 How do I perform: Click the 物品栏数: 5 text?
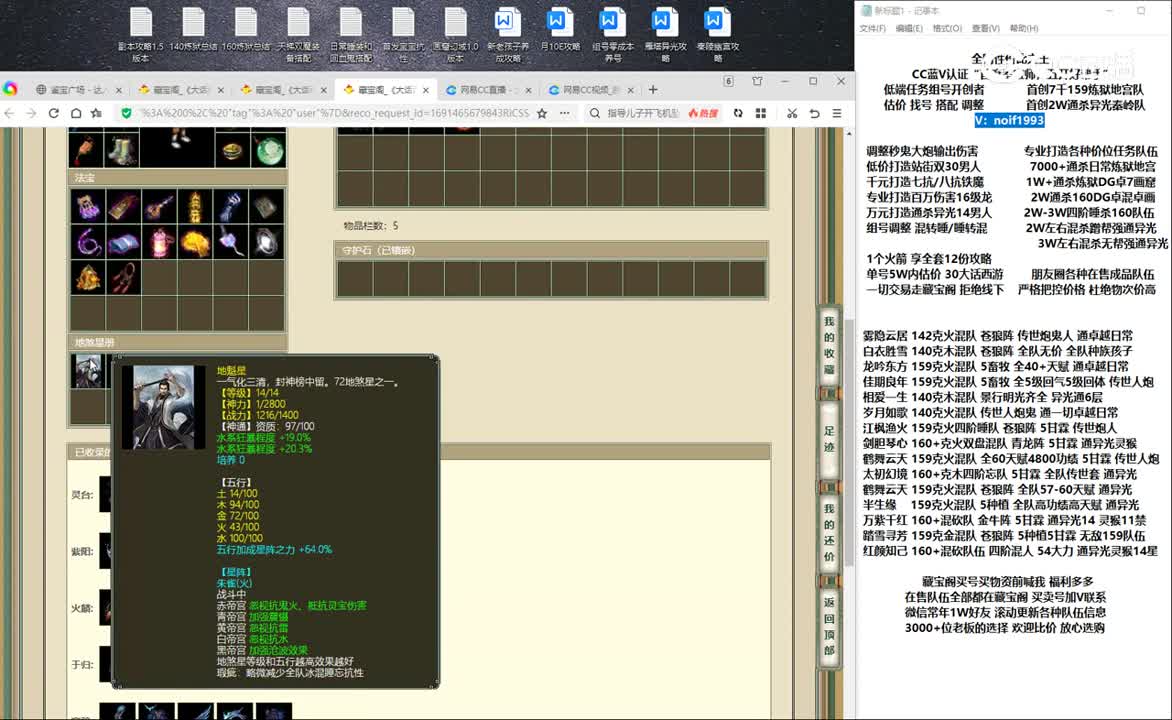coord(371,226)
